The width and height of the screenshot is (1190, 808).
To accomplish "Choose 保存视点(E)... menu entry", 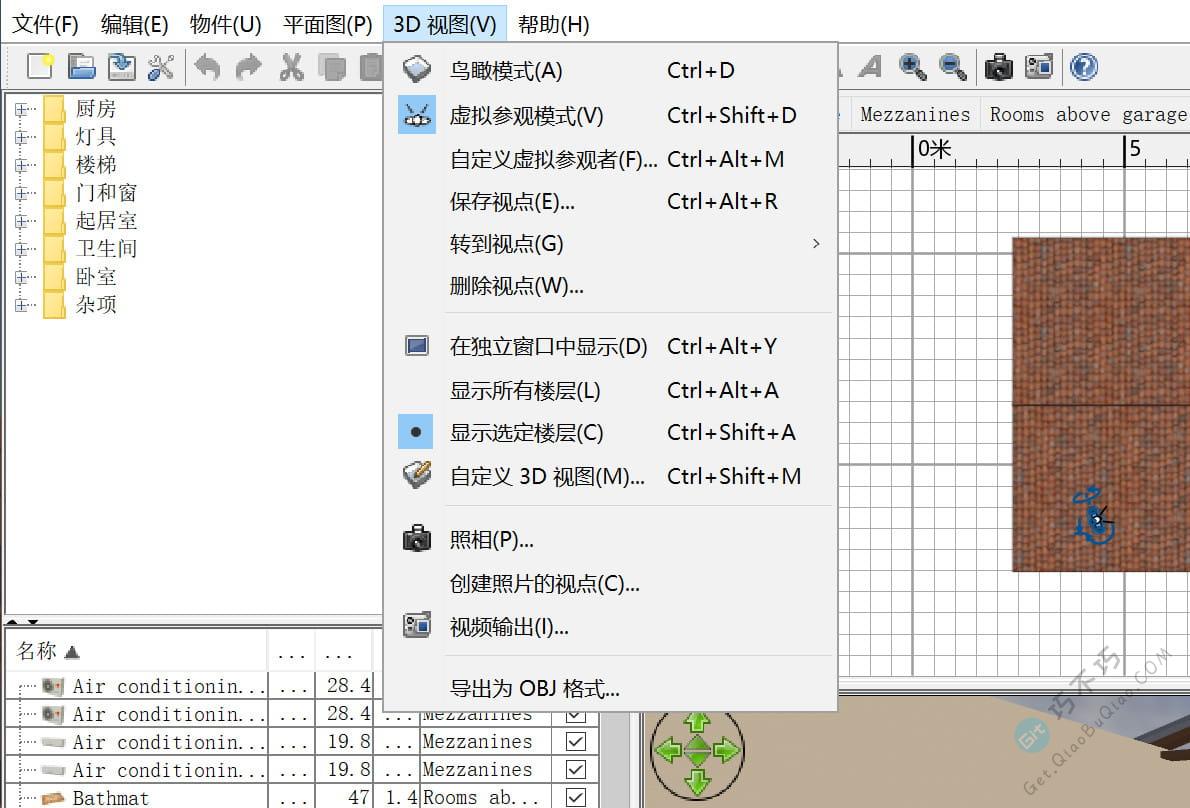I will pyautogui.click(x=610, y=202).
